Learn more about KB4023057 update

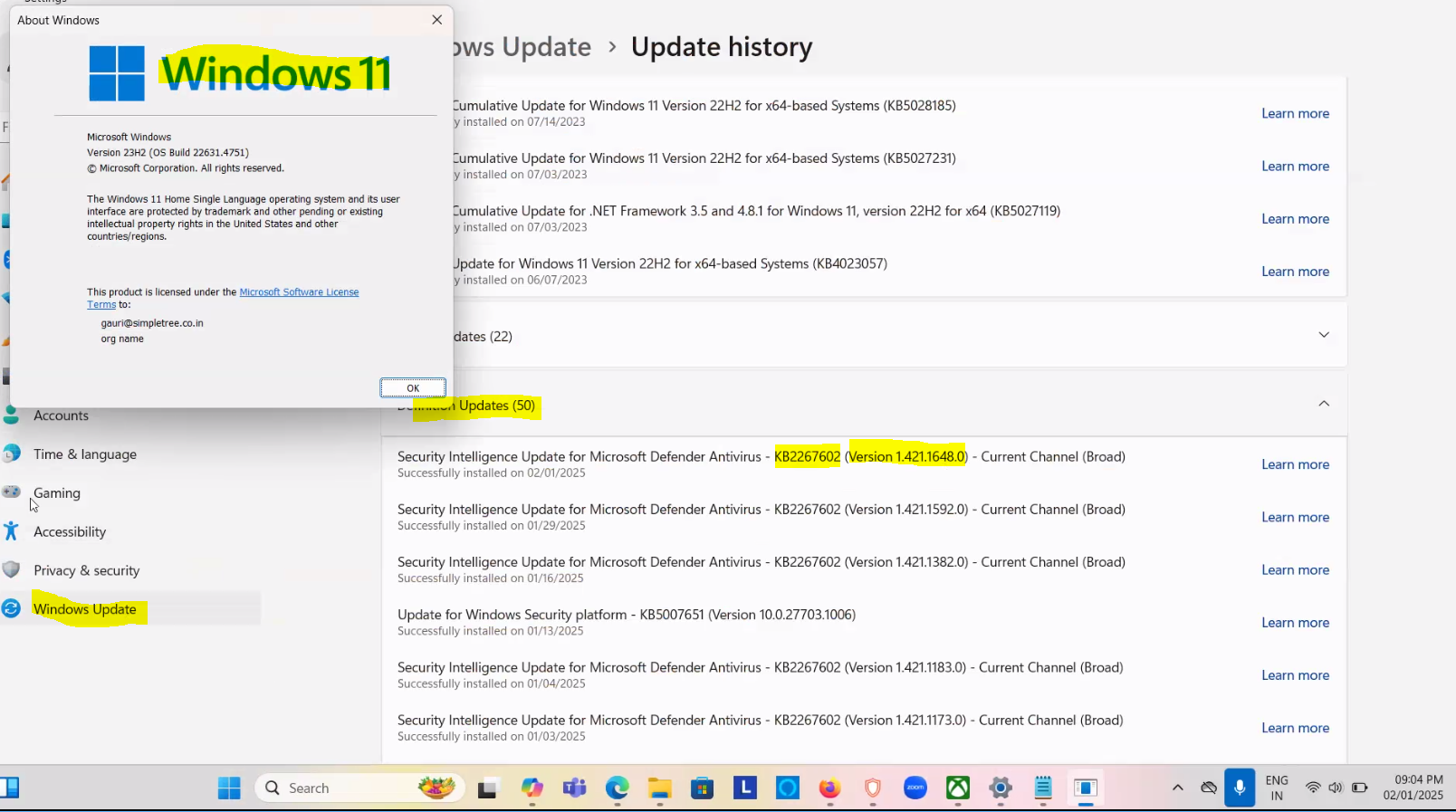[1295, 271]
